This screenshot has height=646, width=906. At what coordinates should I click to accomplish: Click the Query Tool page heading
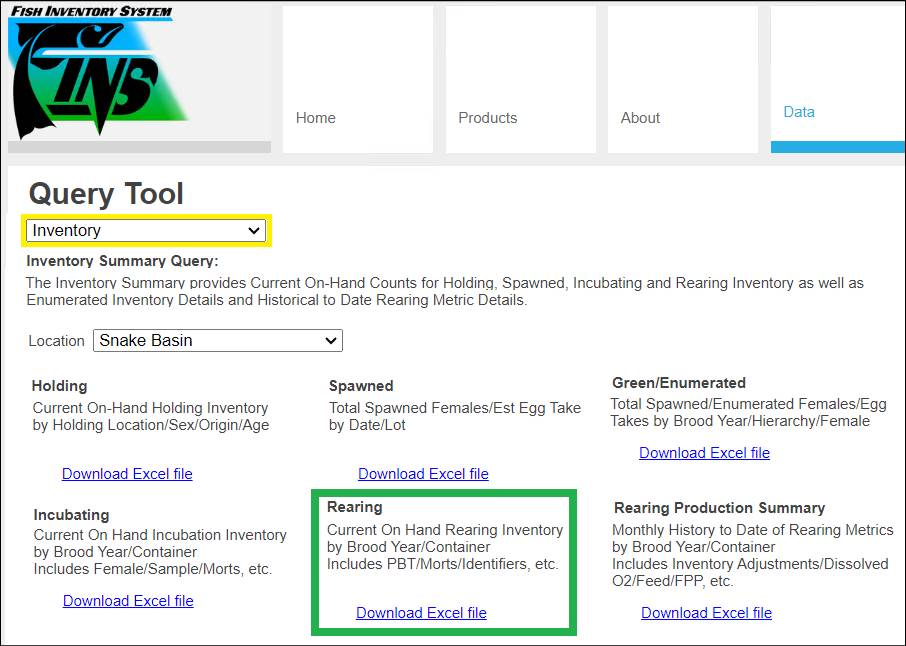pos(106,194)
